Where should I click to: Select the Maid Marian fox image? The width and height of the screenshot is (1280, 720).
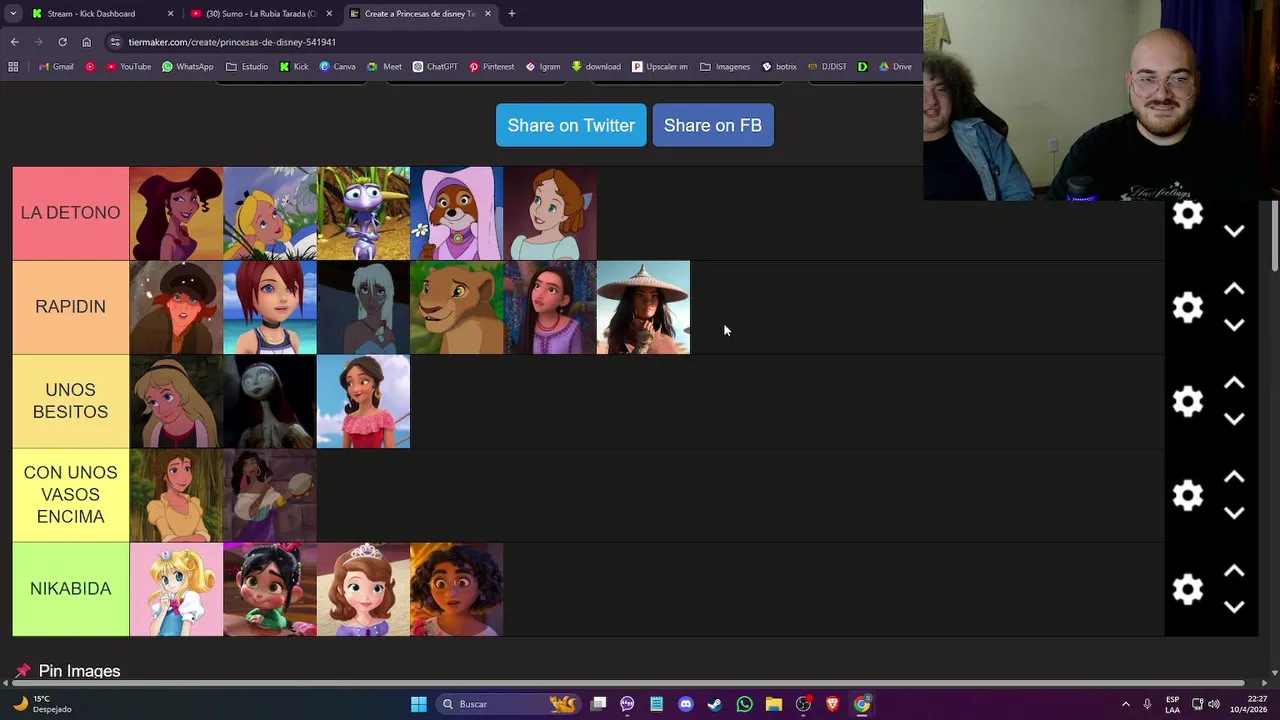457,213
